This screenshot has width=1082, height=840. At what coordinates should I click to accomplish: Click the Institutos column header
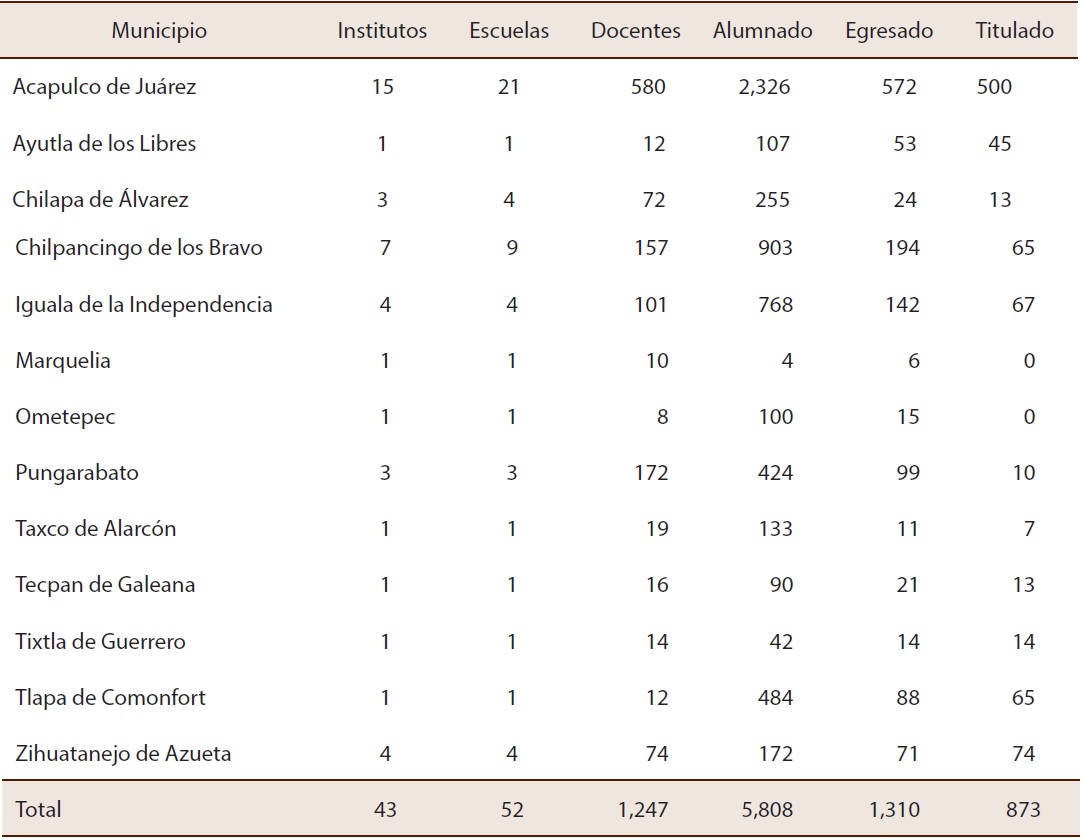click(383, 31)
